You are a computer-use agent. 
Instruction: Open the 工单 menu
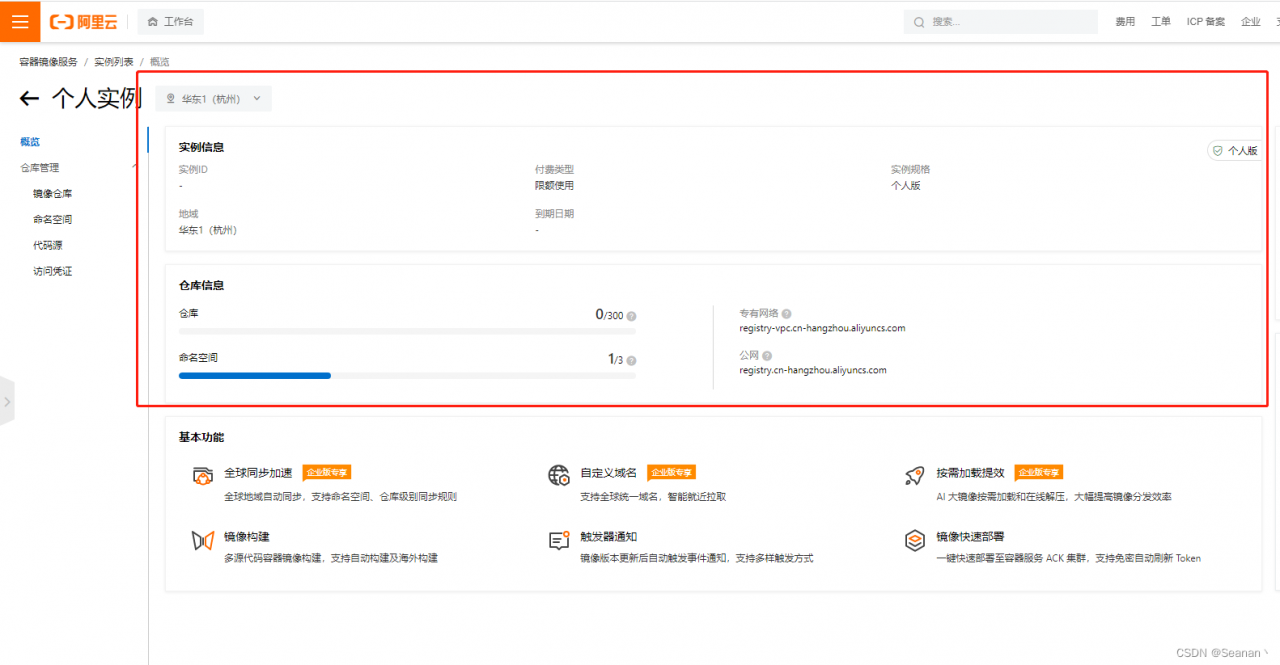(1161, 22)
